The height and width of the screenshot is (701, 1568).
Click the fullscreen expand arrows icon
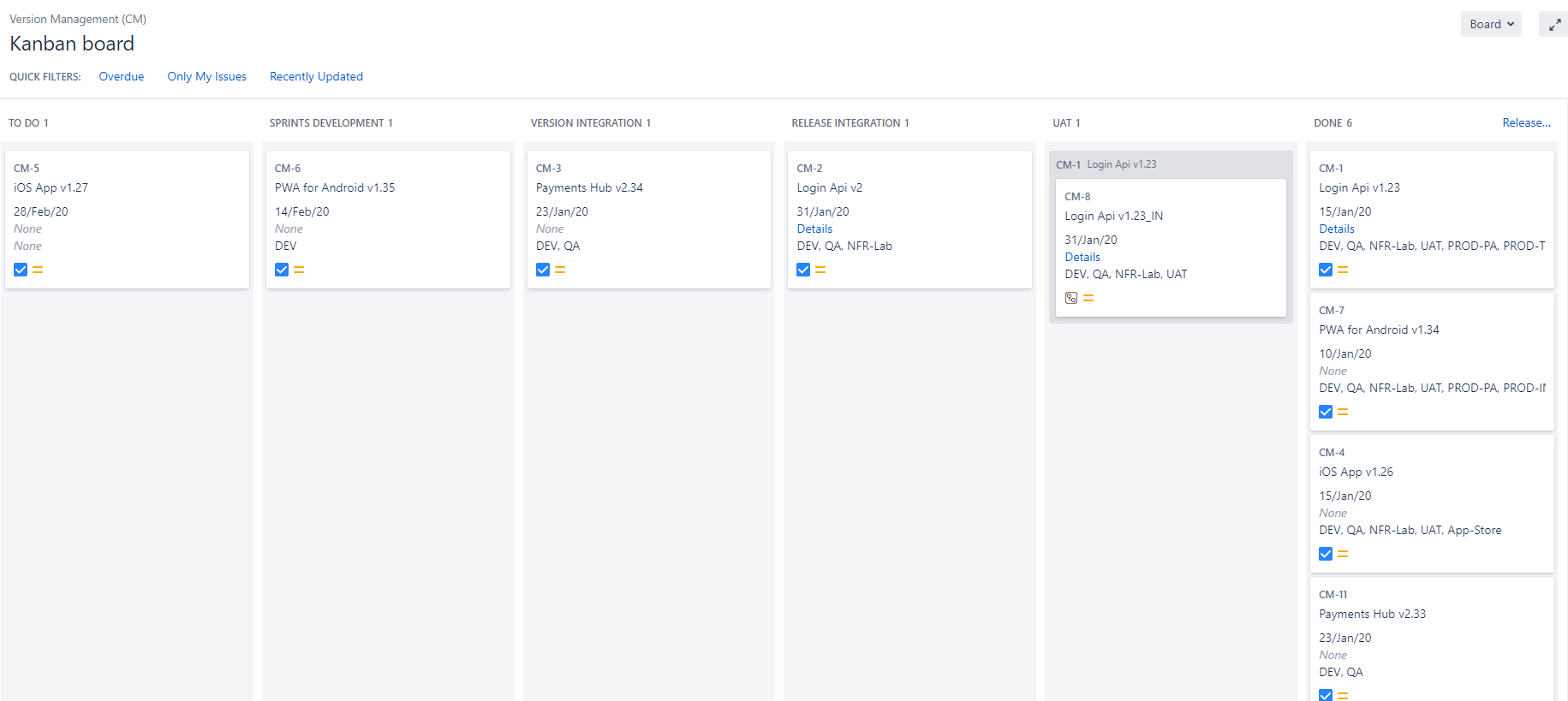click(1554, 25)
